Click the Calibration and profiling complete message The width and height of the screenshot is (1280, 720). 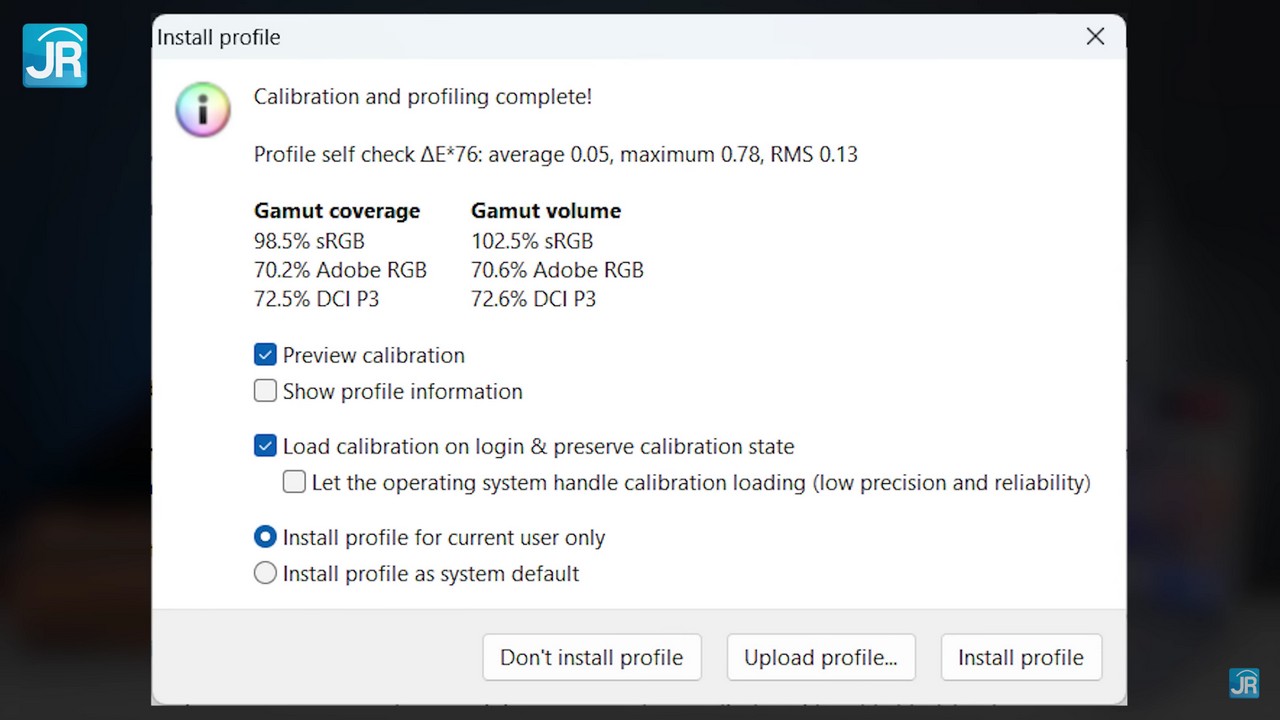coord(422,97)
